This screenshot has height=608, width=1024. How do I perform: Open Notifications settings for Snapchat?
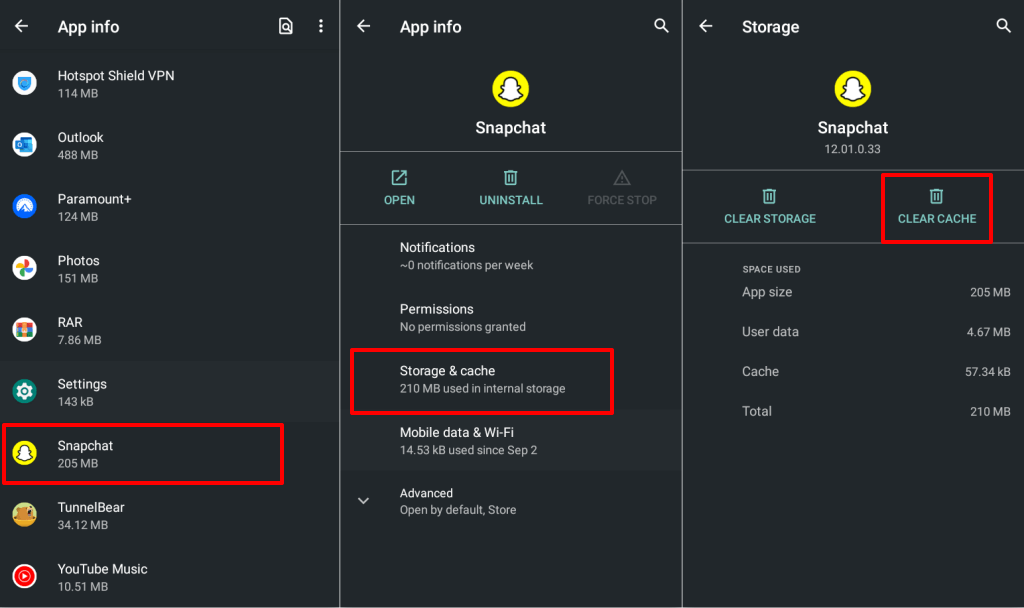[x=466, y=256]
